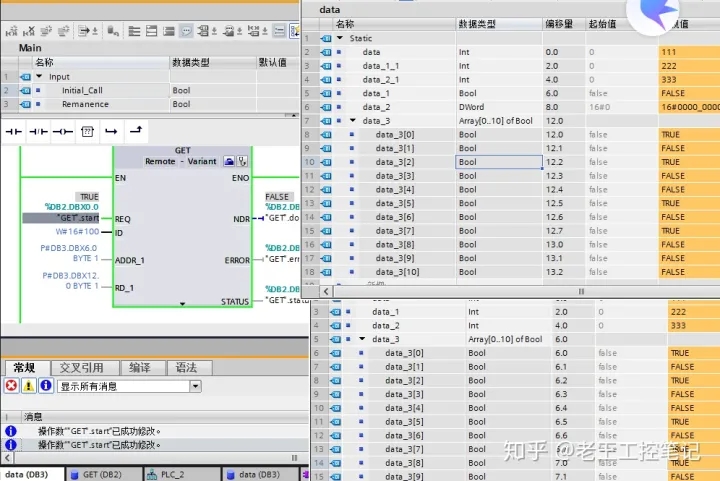Screen dimensions: 720x481
Task: Click the speech bubble comment toolbar icon
Action: [x=186, y=32]
